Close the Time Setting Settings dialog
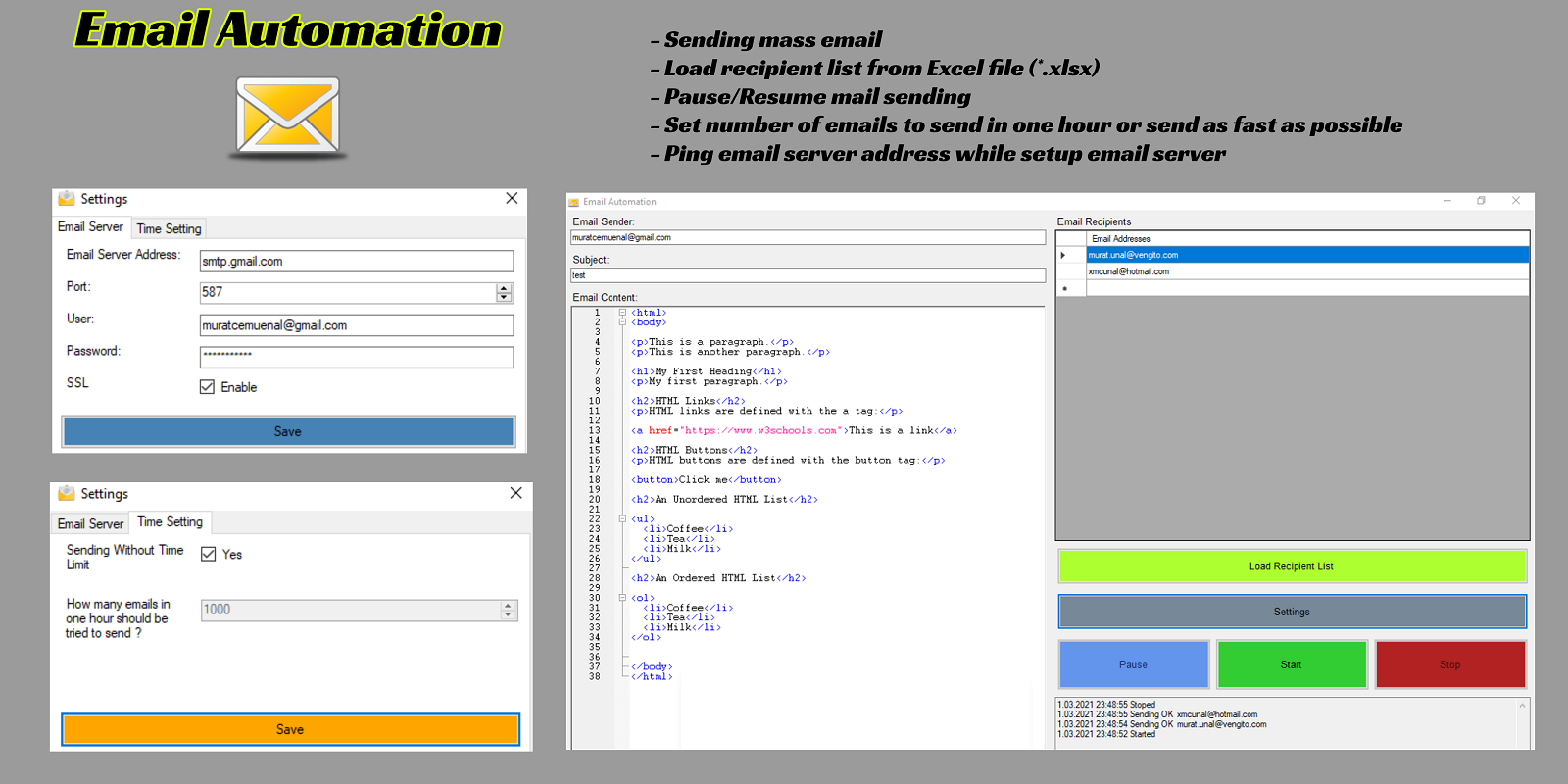The height and width of the screenshot is (784, 1568). pos(515,493)
